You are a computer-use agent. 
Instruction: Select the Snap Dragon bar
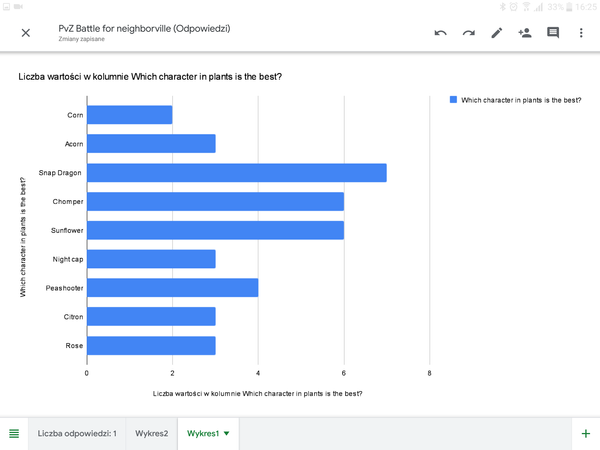236,173
